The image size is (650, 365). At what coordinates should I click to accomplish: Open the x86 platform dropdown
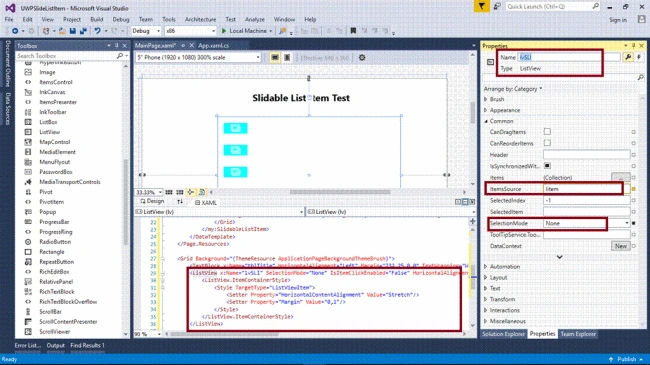190,31
